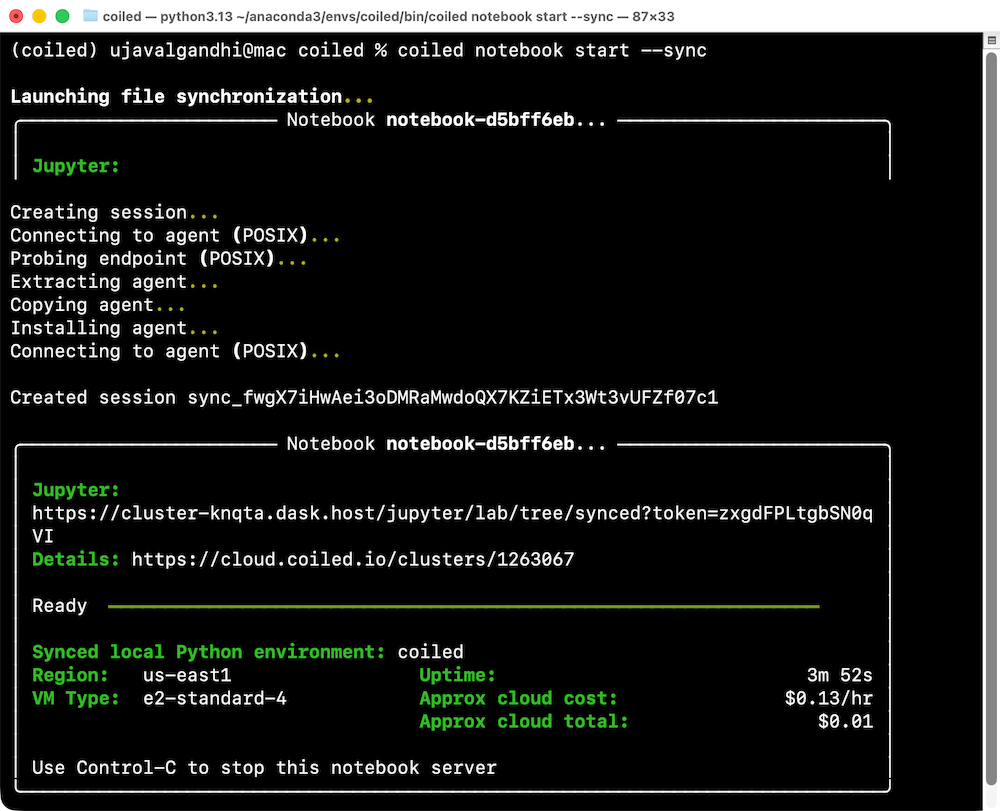Click the red close window button
The image size is (1000, 811).
point(16,16)
